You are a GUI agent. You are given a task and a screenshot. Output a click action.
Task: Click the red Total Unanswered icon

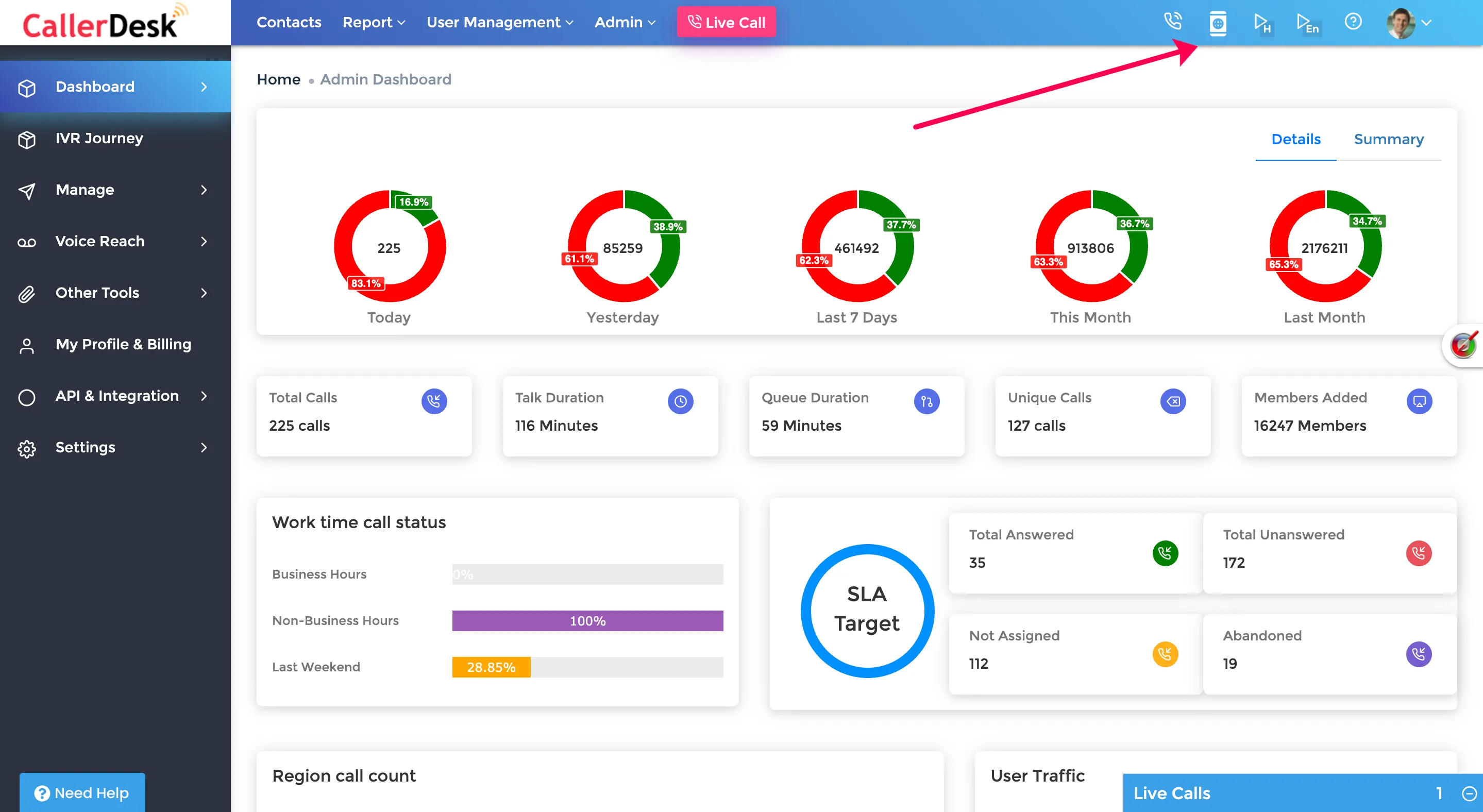click(1419, 553)
